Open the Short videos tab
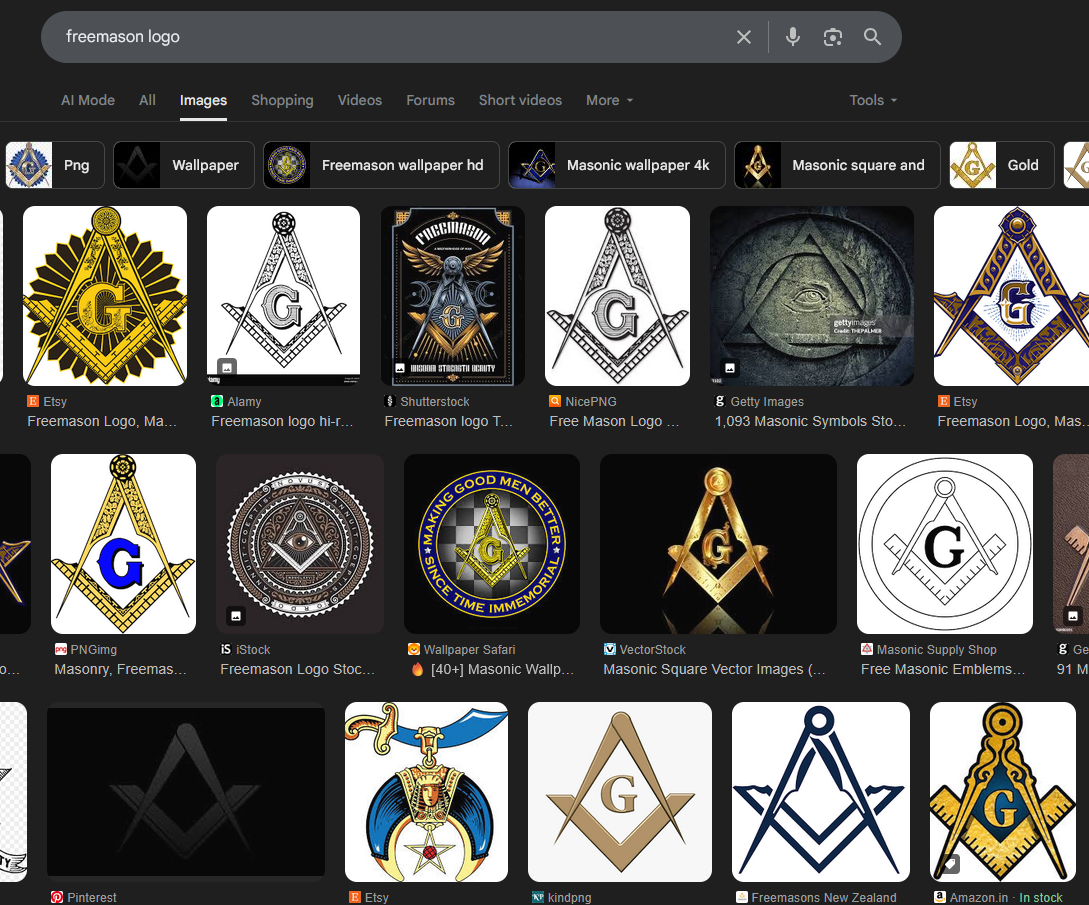The image size is (1089, 905). (x=520, y=100)
